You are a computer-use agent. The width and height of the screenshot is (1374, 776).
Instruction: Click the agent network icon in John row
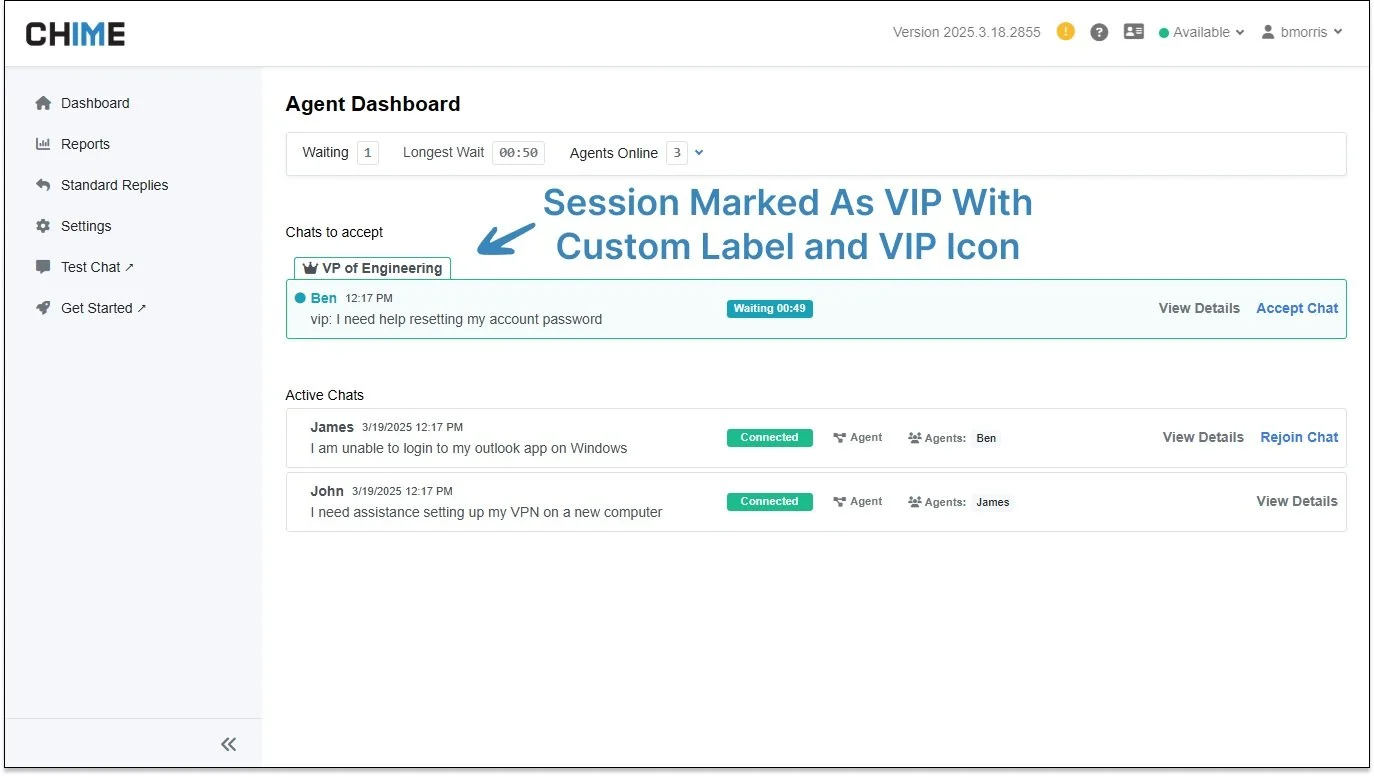pyautogui.click(x=840, y=502)
